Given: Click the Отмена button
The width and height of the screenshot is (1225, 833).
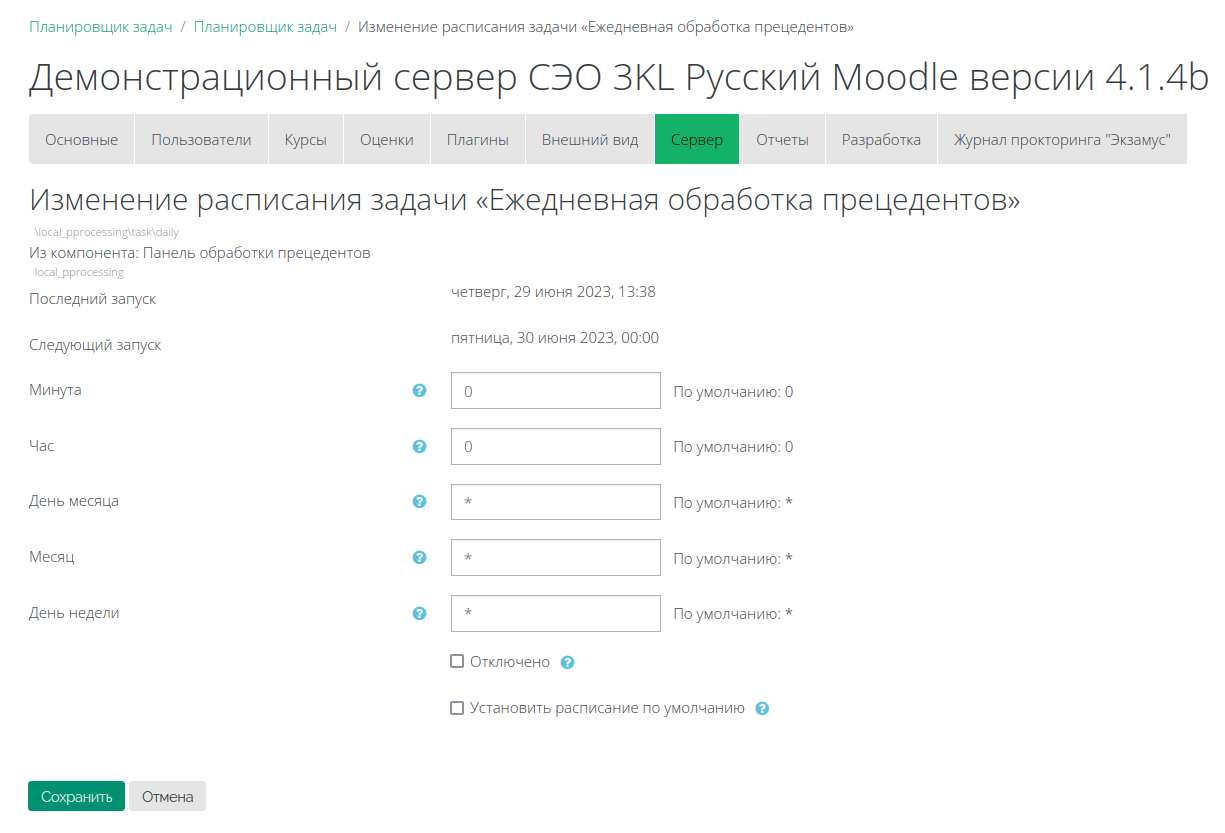Looking at the screenshot, I should coord(167,797).
